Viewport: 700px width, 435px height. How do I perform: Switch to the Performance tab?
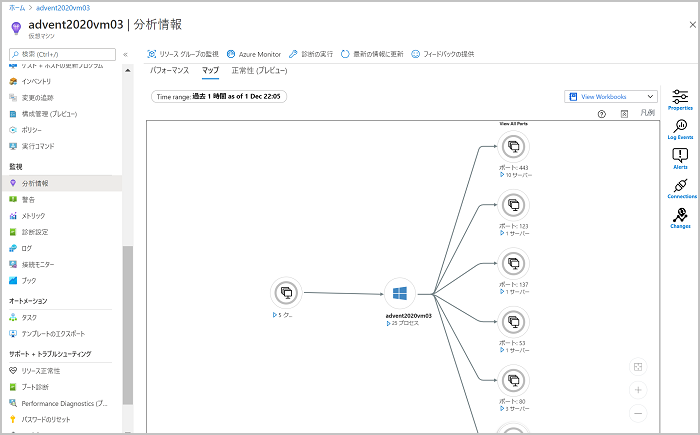click(x=169, y=71)
